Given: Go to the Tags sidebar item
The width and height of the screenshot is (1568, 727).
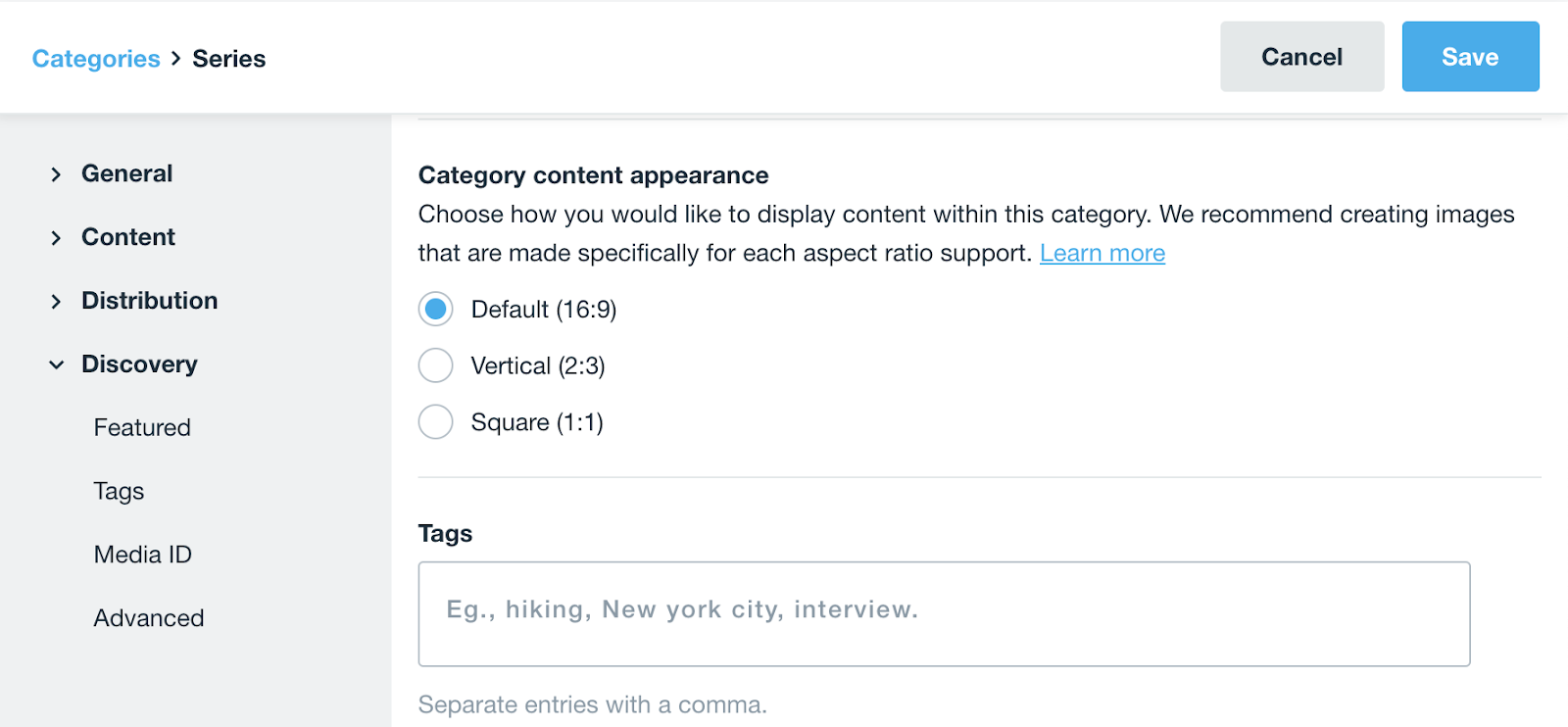Looking at the screenshot, I should [119, 491].
